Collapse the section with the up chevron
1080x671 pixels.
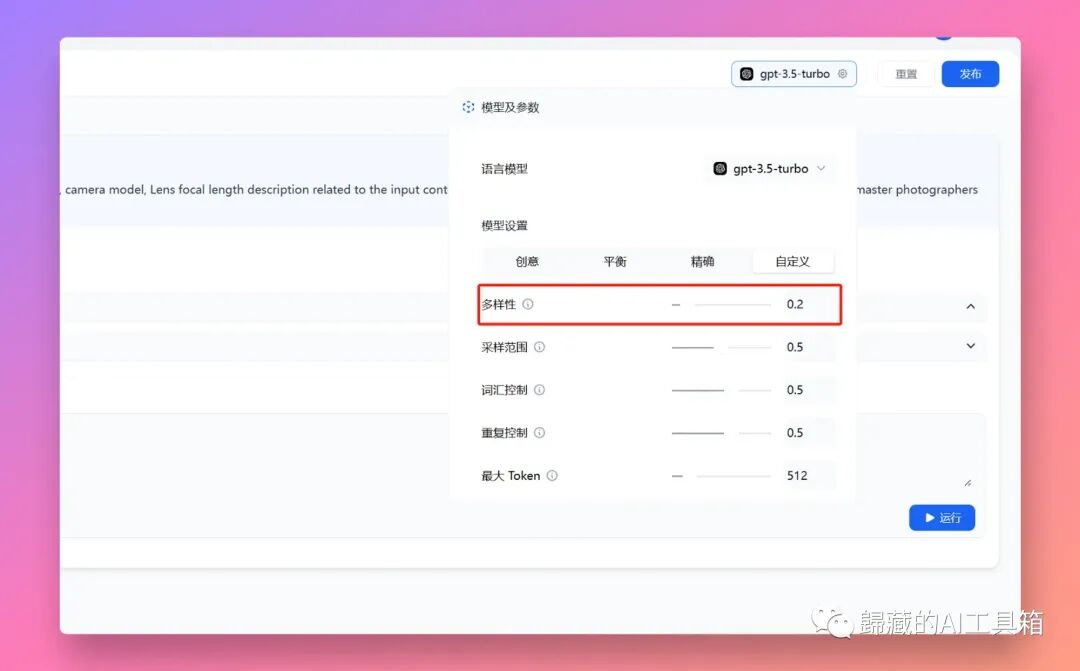click(x=970, y=306)
